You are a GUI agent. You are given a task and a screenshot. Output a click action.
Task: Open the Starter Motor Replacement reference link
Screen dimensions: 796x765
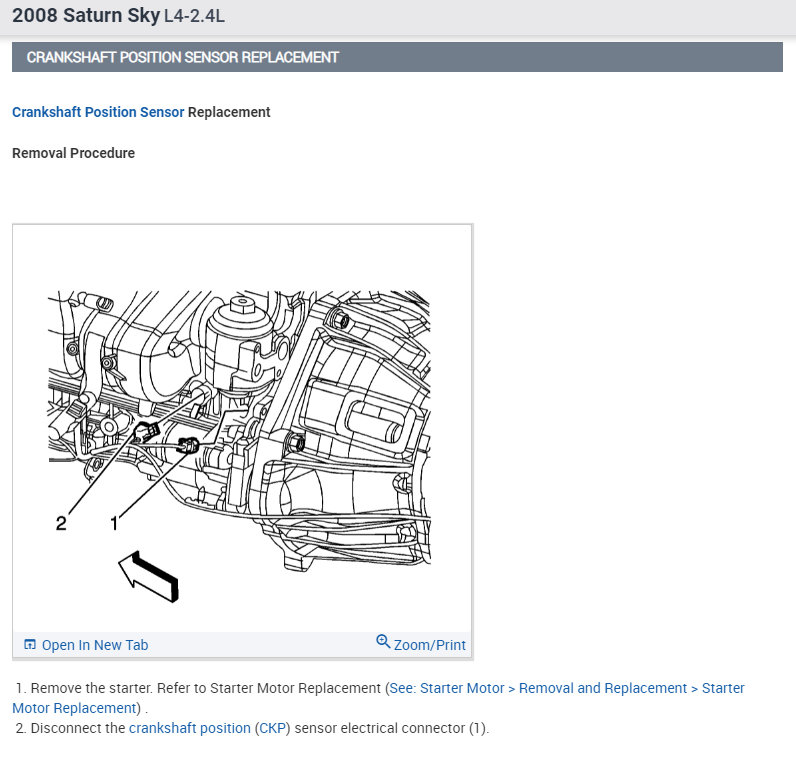point(378,698)
